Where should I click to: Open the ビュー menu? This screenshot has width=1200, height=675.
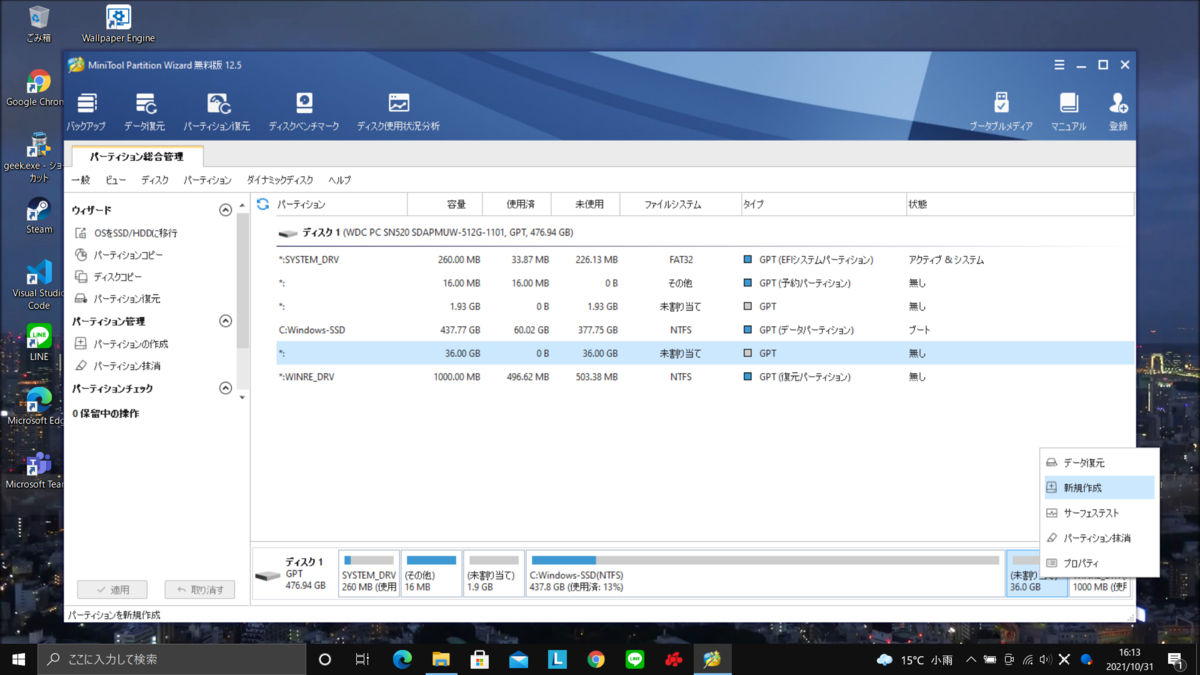point(116,180)
